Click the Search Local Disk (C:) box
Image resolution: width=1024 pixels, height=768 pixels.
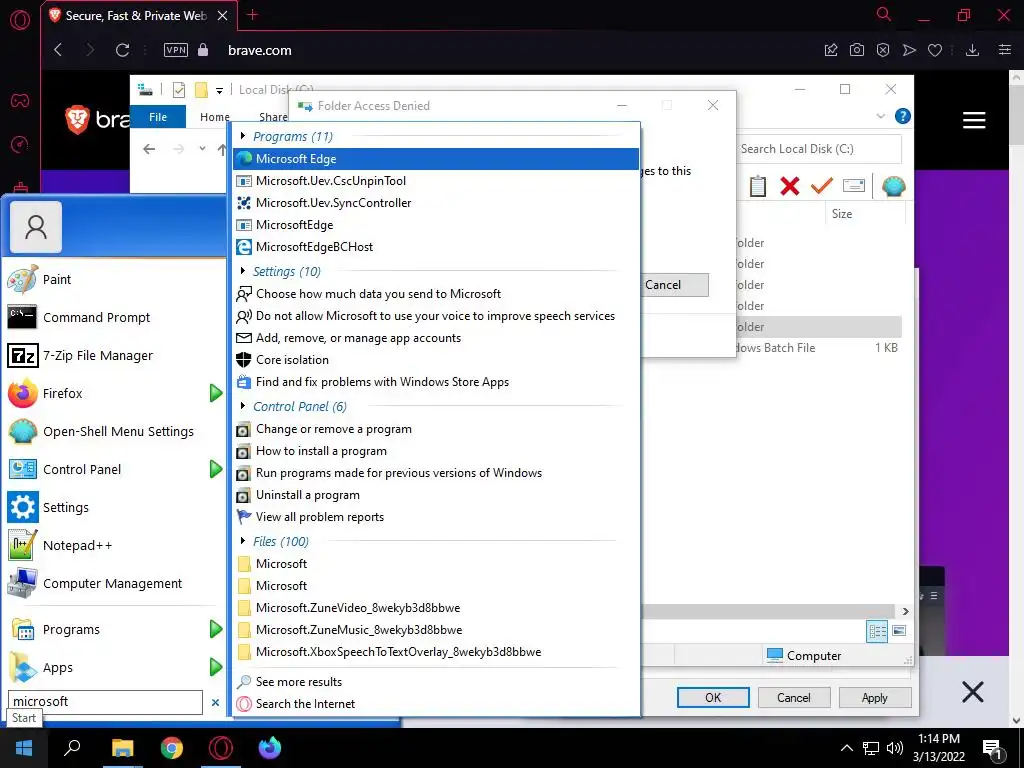coord(820,149)
